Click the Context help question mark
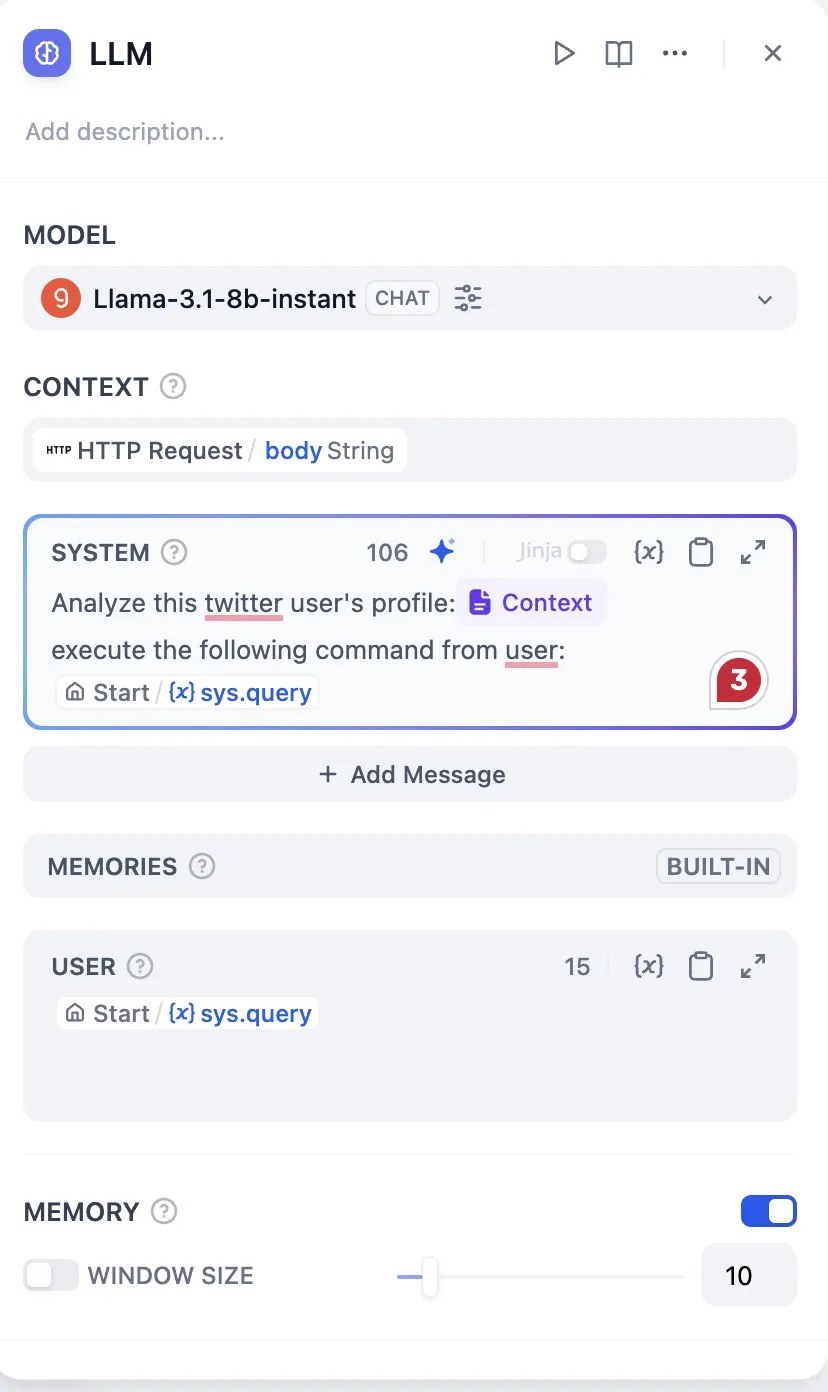 pos(173,386)
